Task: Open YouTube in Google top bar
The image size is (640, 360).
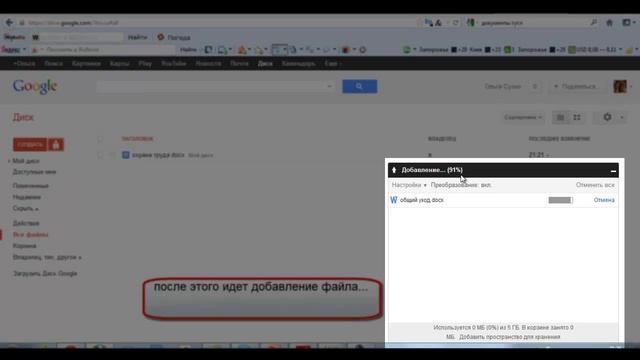Action: click(173, 64)
